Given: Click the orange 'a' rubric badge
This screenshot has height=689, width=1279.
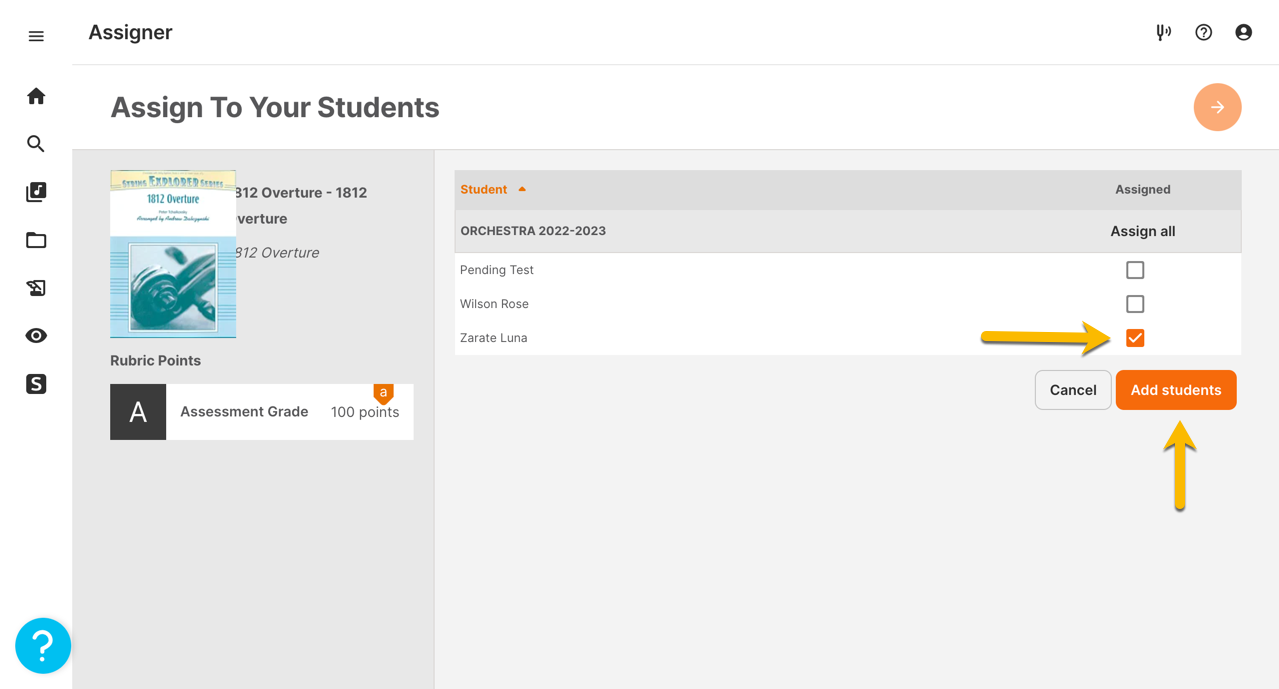Looking at the screenshot, I should click(x=383, y=393).
